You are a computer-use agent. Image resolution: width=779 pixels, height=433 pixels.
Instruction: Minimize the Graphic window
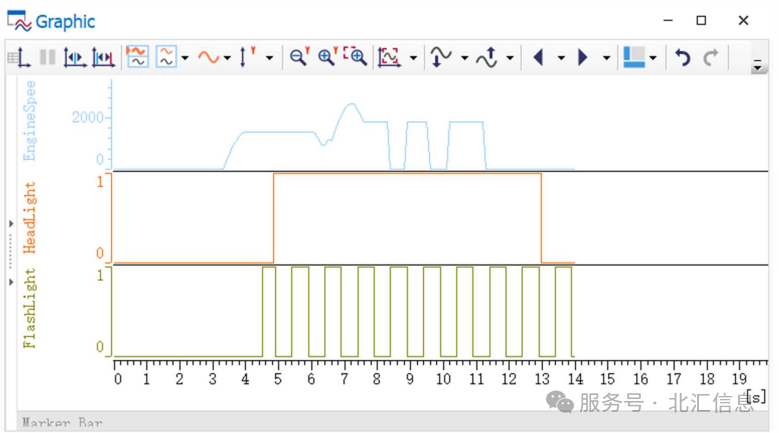click(x=668, y=20)
